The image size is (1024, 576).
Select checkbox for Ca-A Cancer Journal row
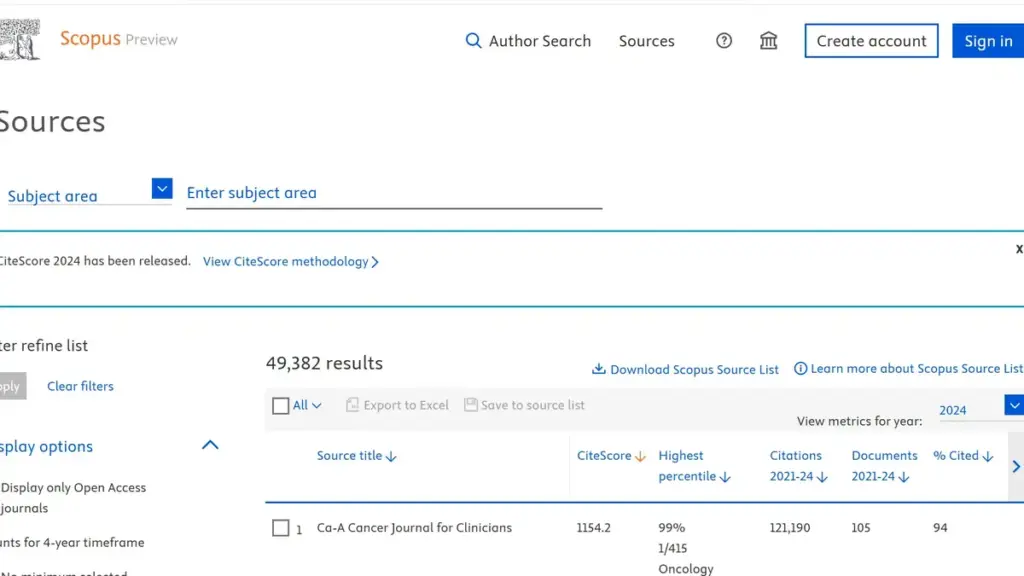click(x=281, y=528)
